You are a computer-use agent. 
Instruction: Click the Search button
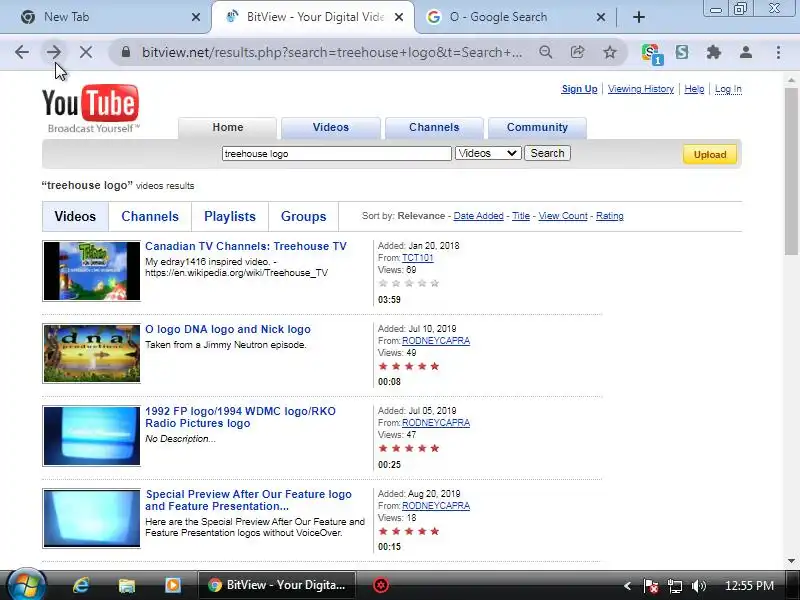(x=547, y=153)
